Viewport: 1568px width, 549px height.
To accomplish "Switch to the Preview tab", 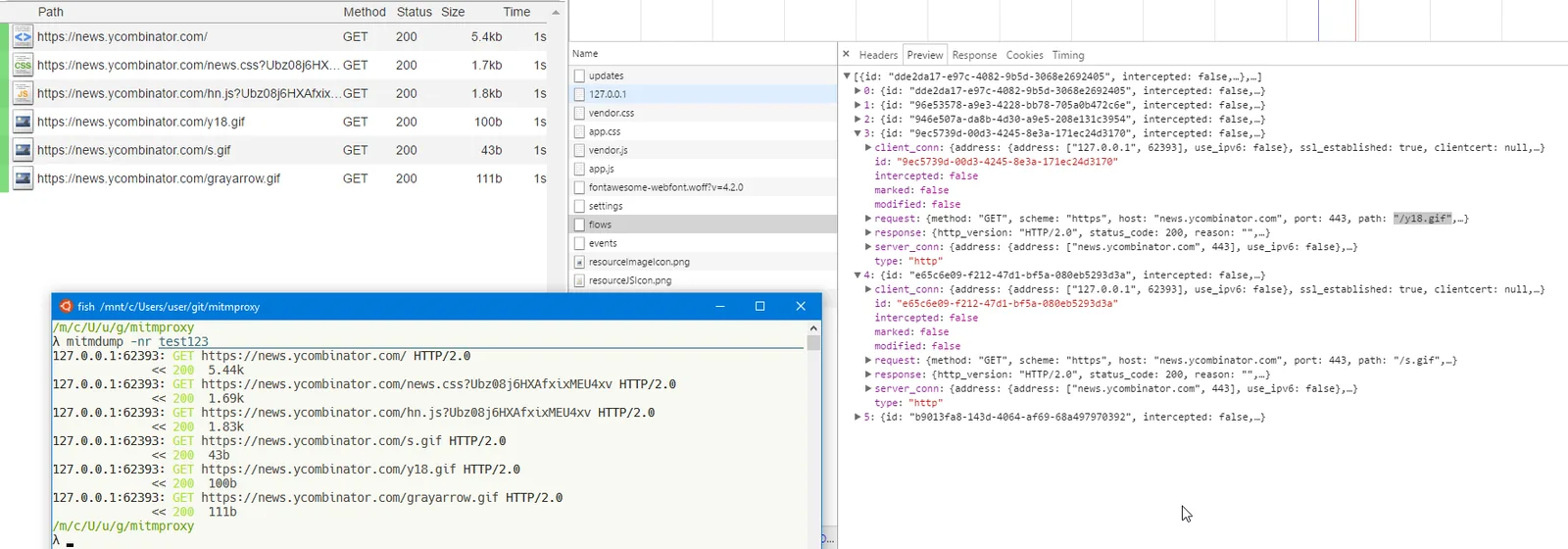I will click(925, 55).
